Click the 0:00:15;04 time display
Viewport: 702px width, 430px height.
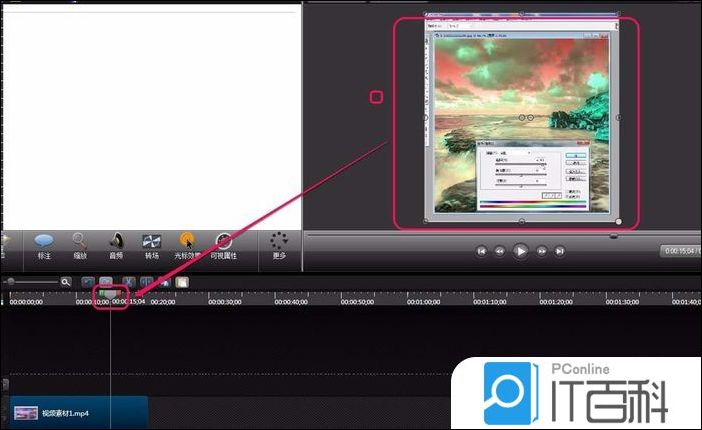679,251
